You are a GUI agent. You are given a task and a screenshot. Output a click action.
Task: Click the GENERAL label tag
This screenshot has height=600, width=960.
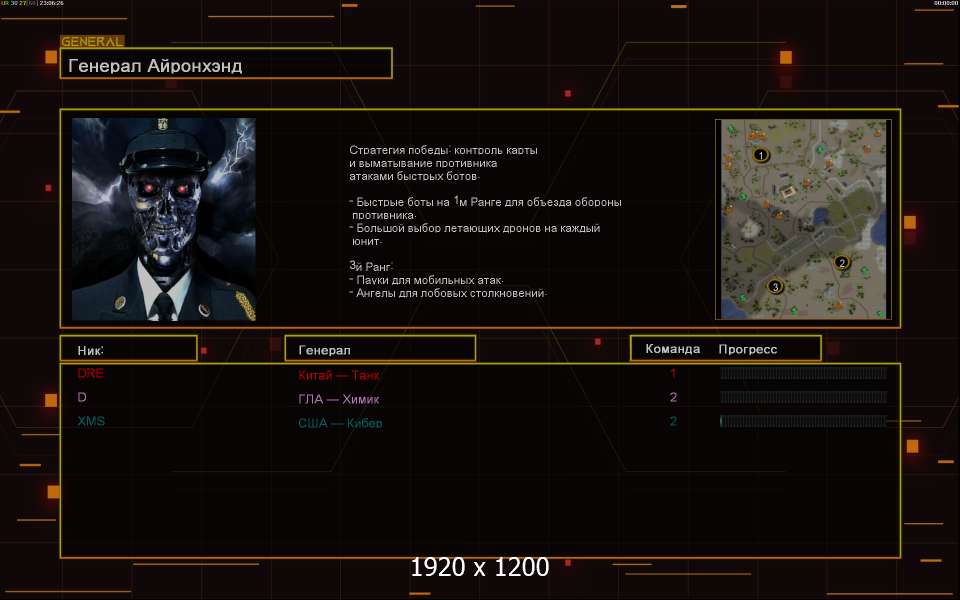point(92,42)
